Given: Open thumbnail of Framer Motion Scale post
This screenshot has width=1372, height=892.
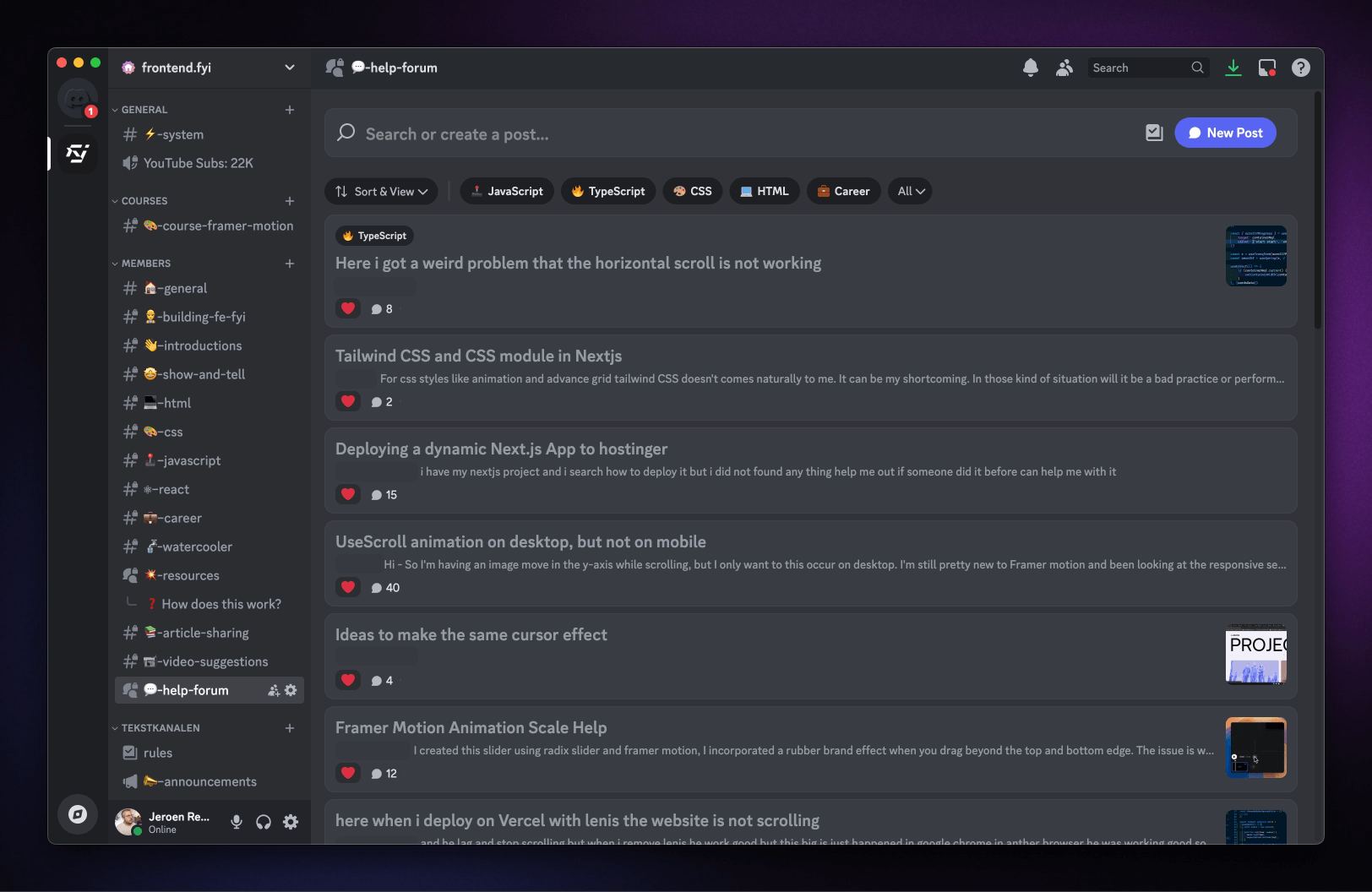Looking at the screenshot, I should [x=1256, y=748].
